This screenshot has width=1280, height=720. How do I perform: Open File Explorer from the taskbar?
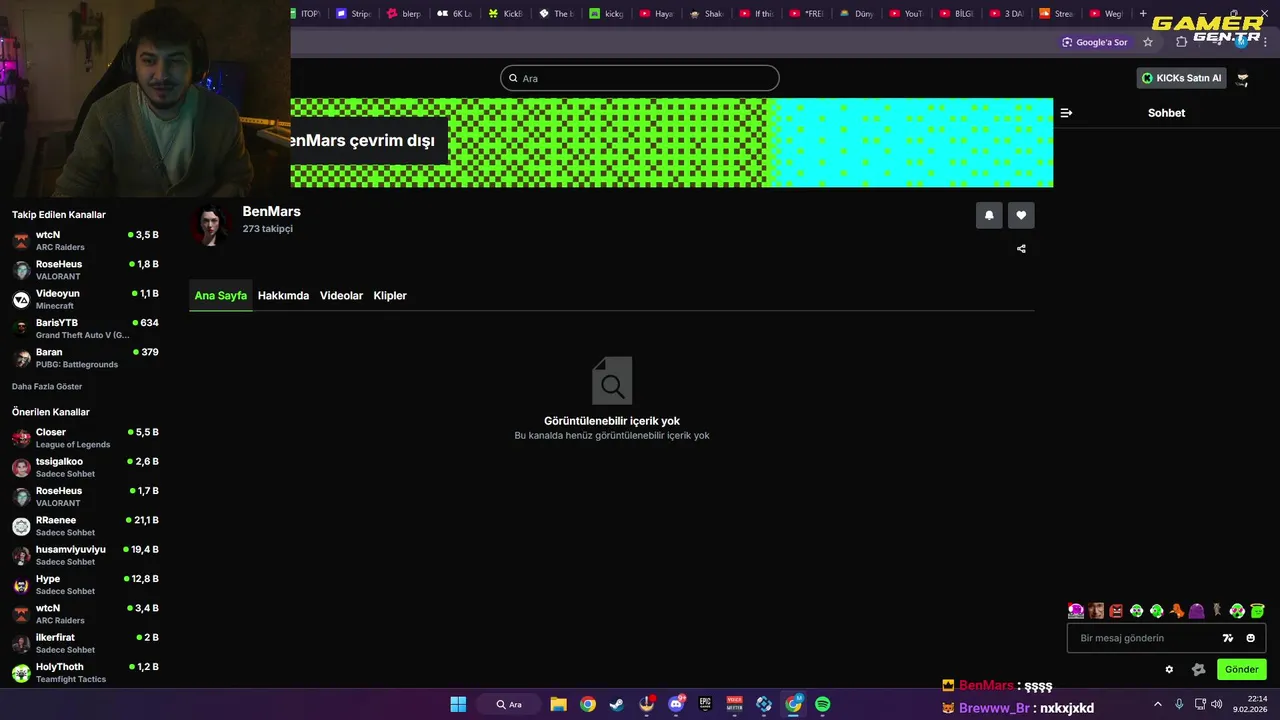pos(559,704)
